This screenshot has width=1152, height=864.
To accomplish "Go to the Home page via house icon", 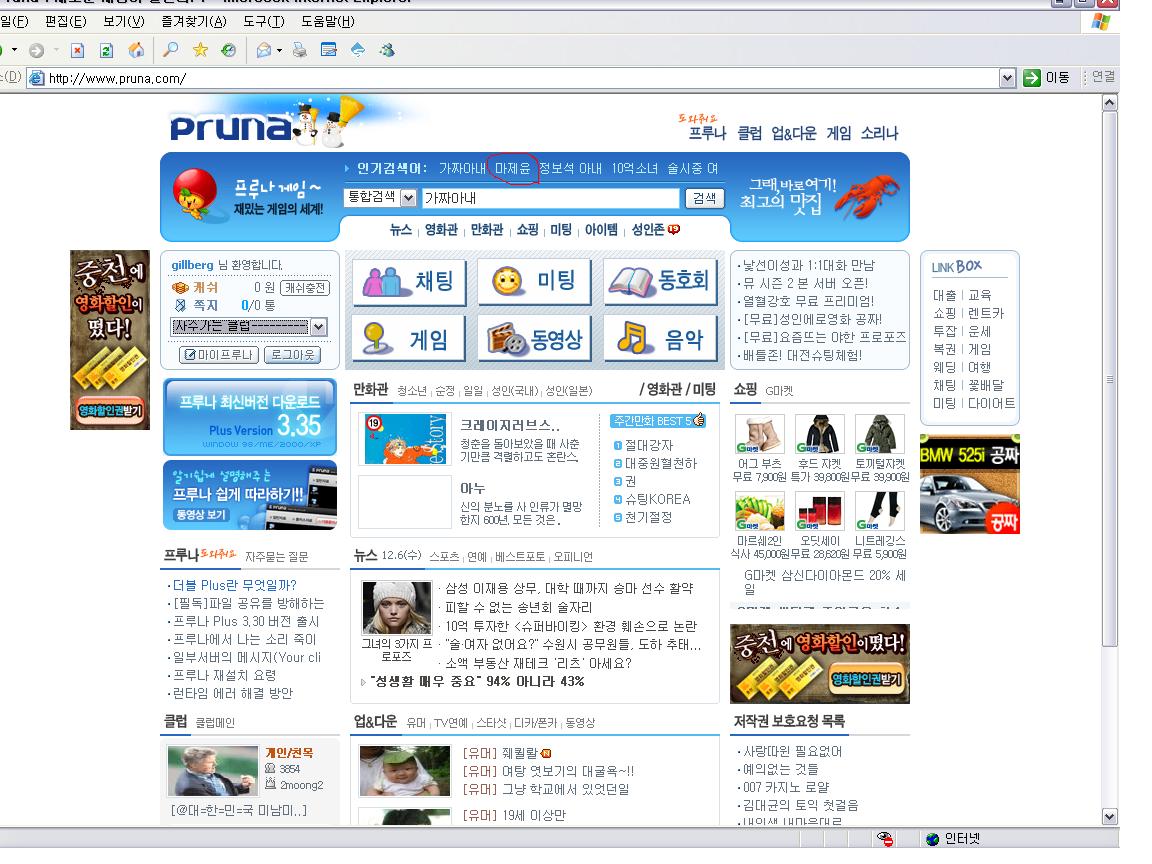I will click(136, 50).
